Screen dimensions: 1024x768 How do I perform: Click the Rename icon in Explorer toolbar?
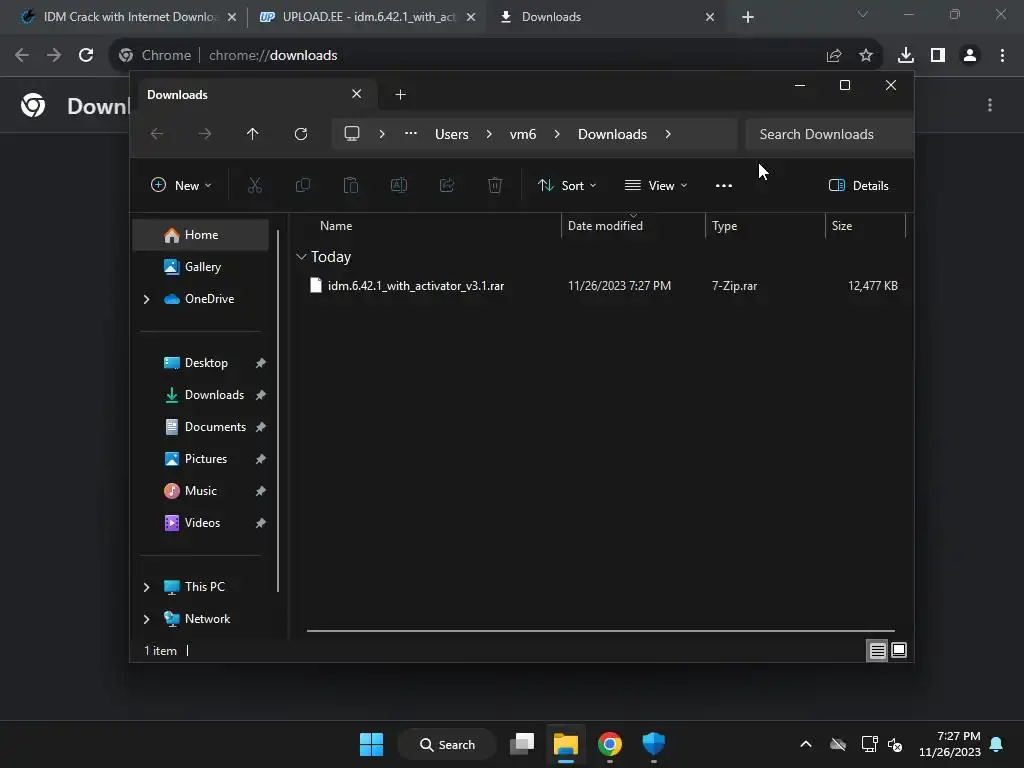click(x=398, y=185)
